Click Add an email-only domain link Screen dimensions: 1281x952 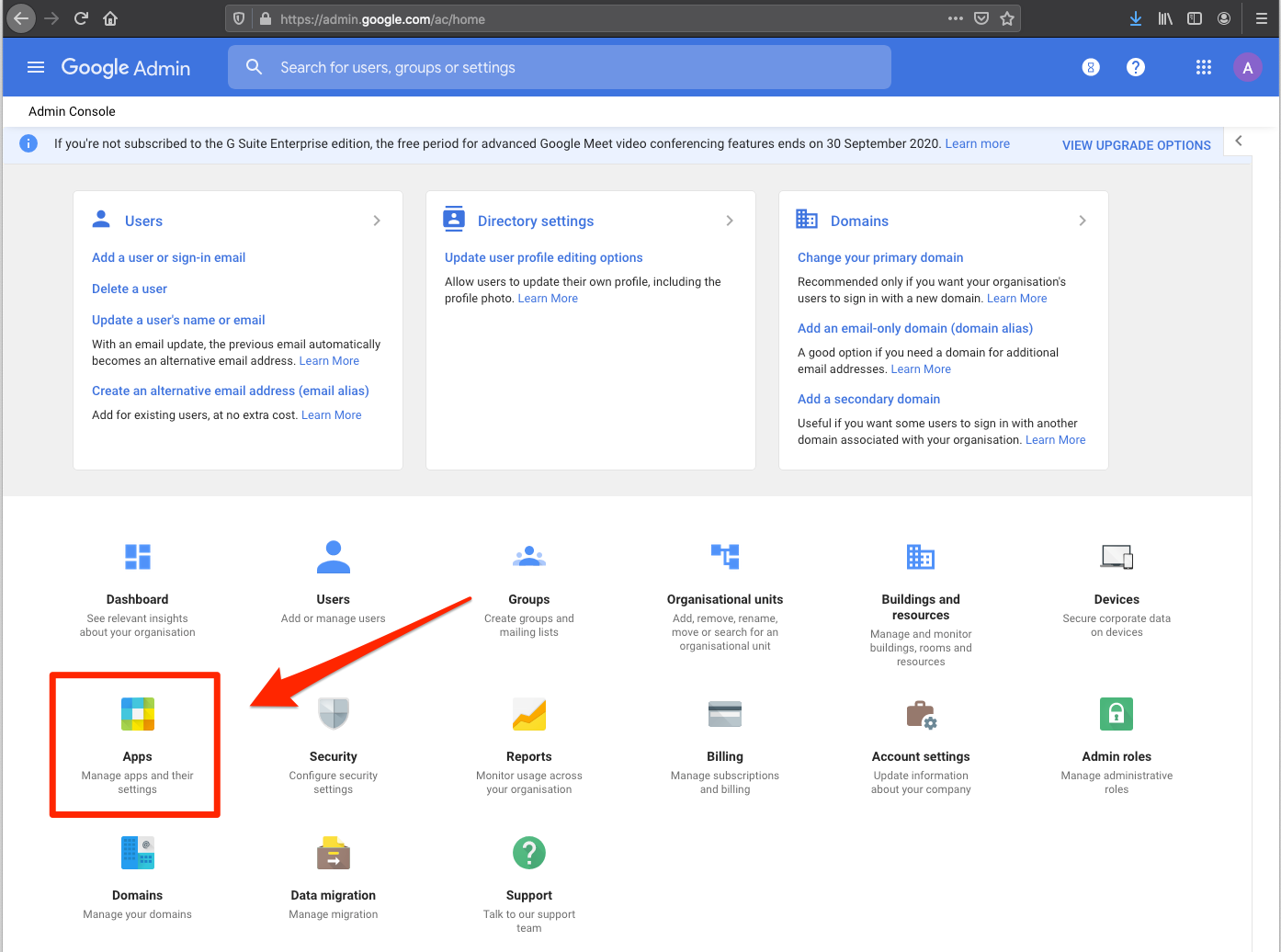pos(915,328)
